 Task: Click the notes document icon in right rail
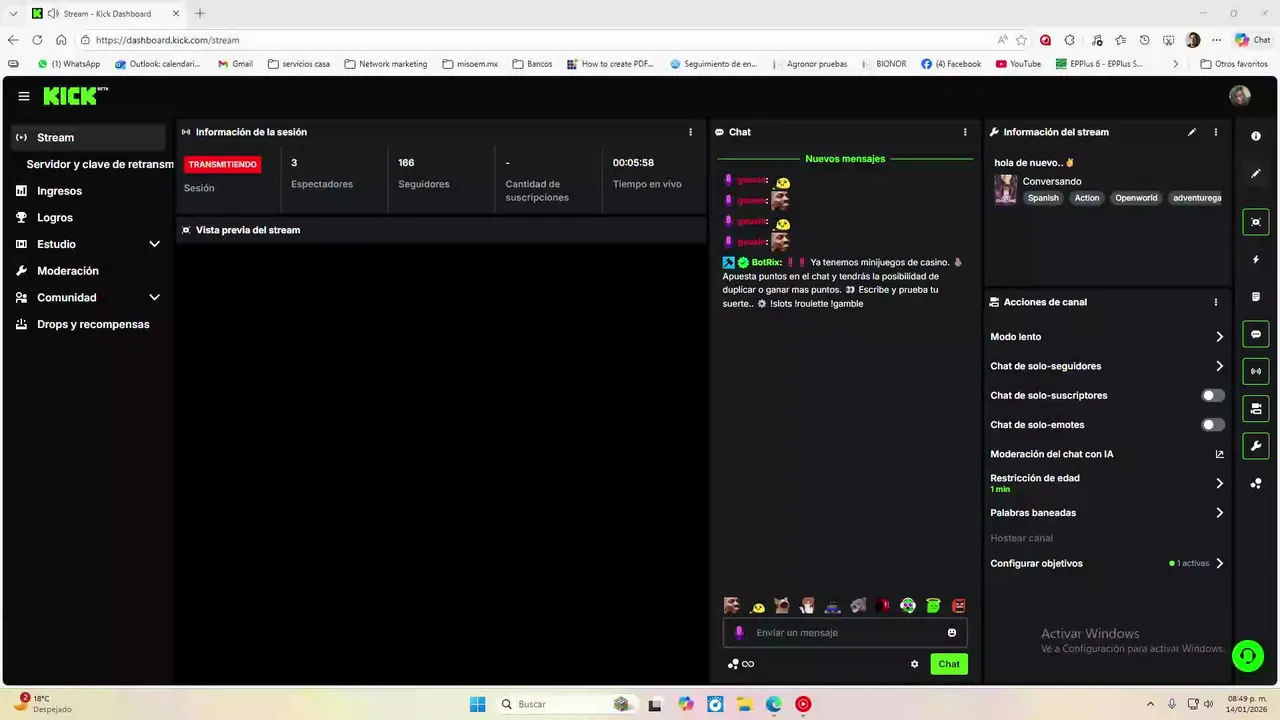(x=1256, y=297)
